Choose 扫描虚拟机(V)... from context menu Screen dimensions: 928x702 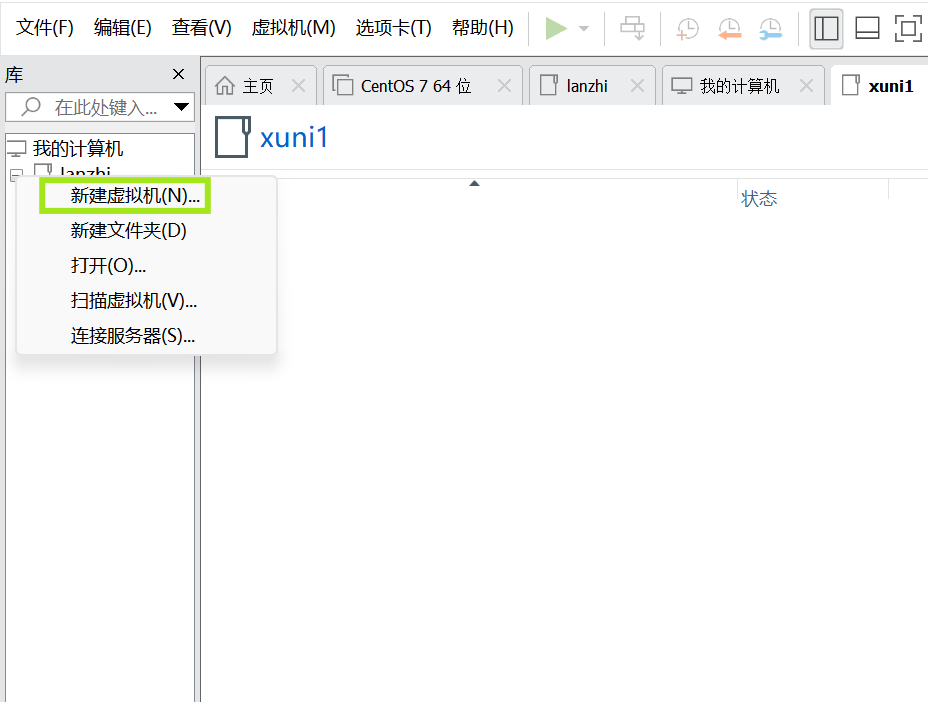tap(134, 301)
